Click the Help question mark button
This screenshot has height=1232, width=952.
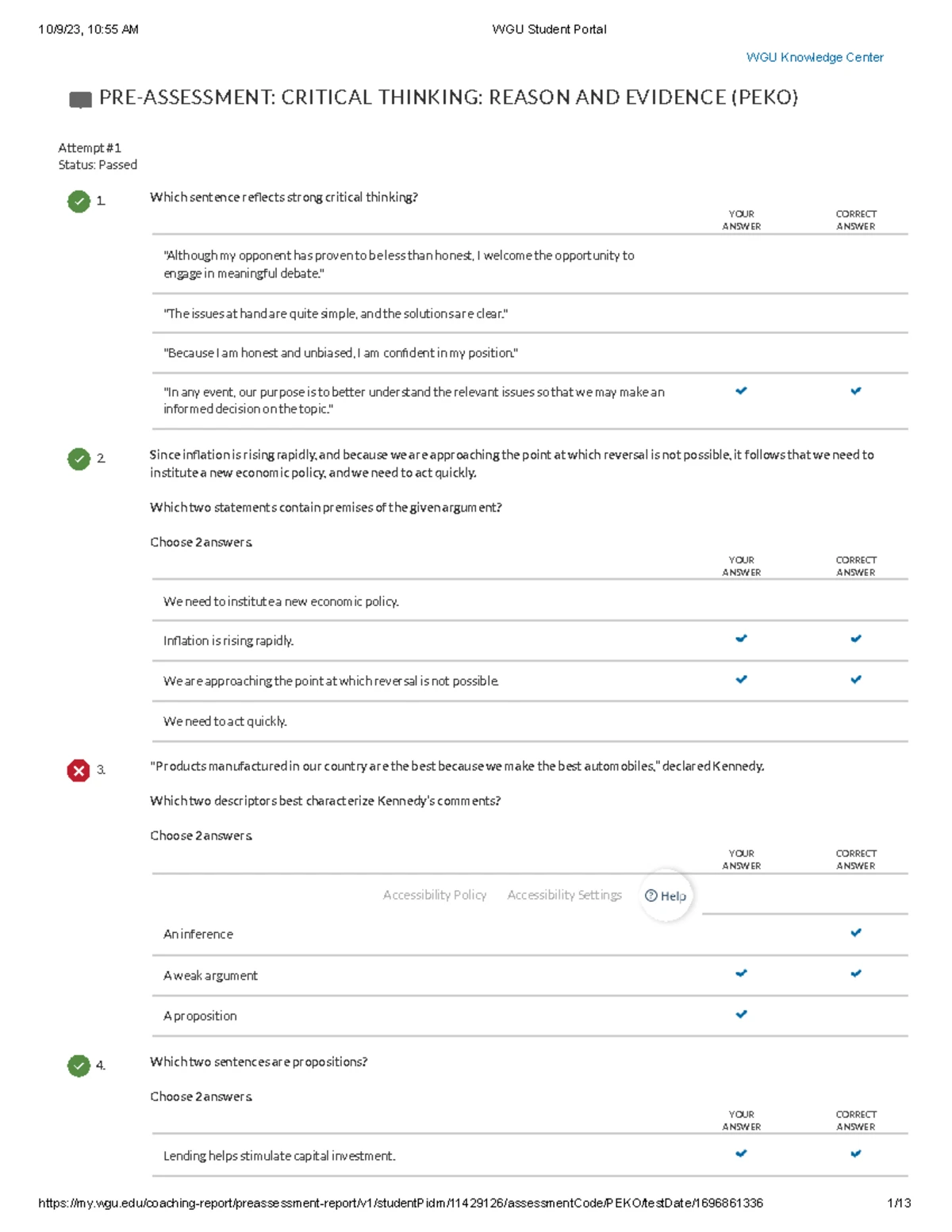[x=666, y=896]
